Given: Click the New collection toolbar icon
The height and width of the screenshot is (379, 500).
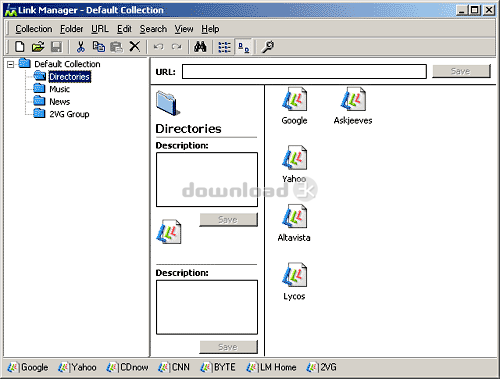Looking at the screenshot, I should click(x=20, y=47).
